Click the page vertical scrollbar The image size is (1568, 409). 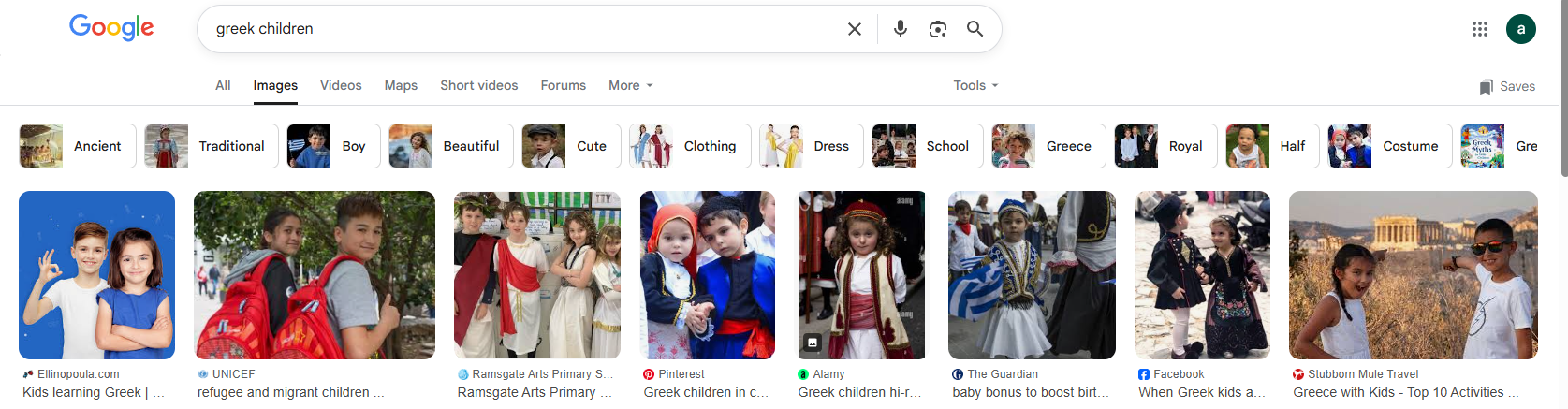pos(1563,94)
